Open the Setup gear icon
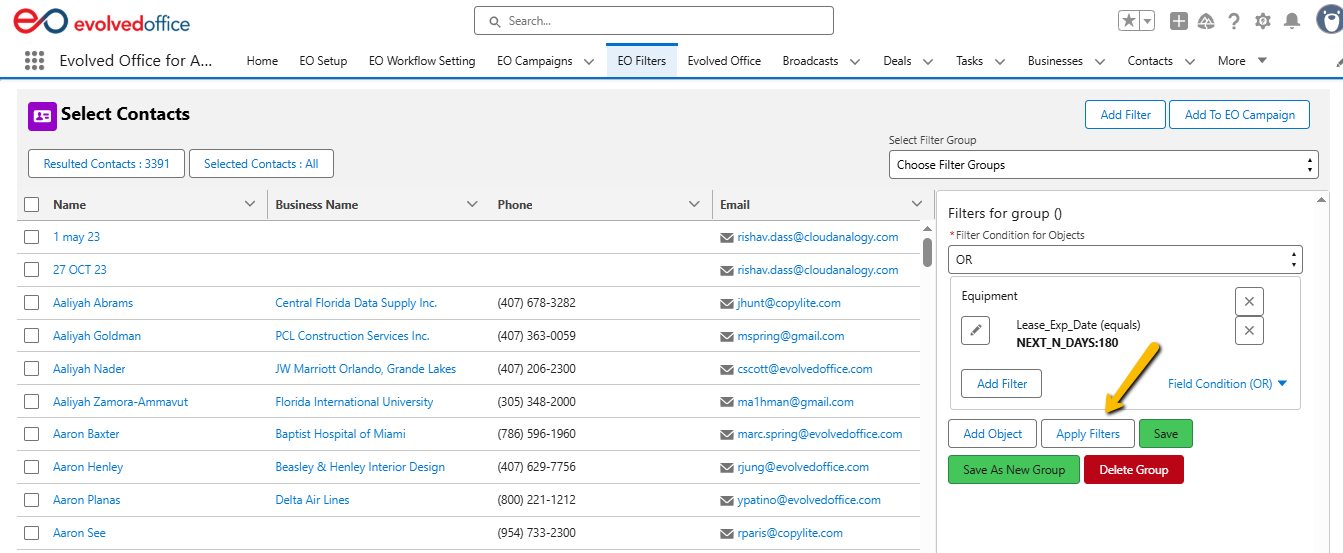This screenshot has height=553, width=1343. pos(1263,20)
